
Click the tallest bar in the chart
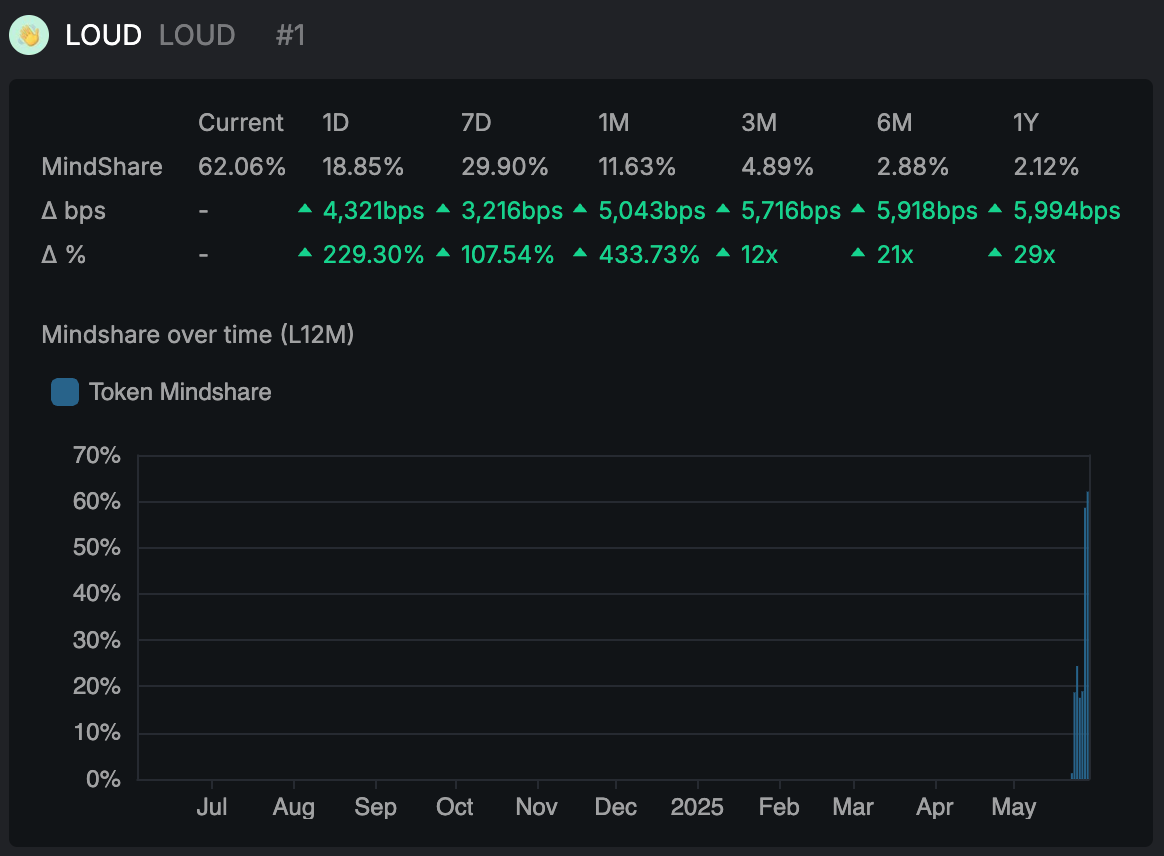point(1088,636)
